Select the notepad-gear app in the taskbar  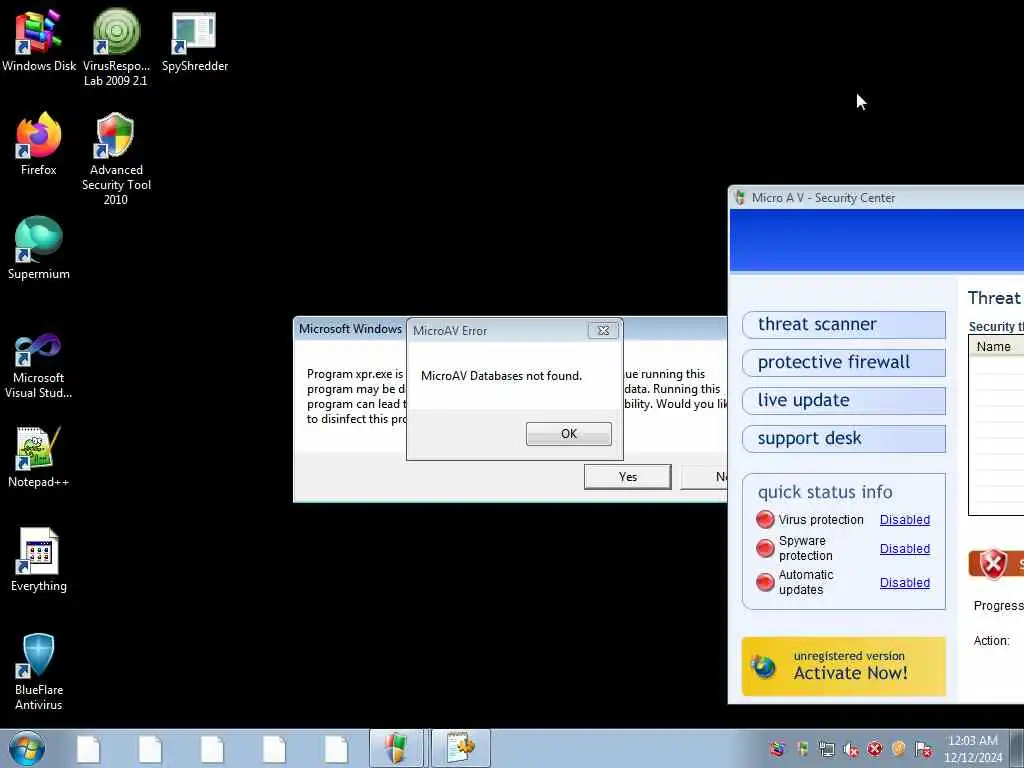coord(461,748)
